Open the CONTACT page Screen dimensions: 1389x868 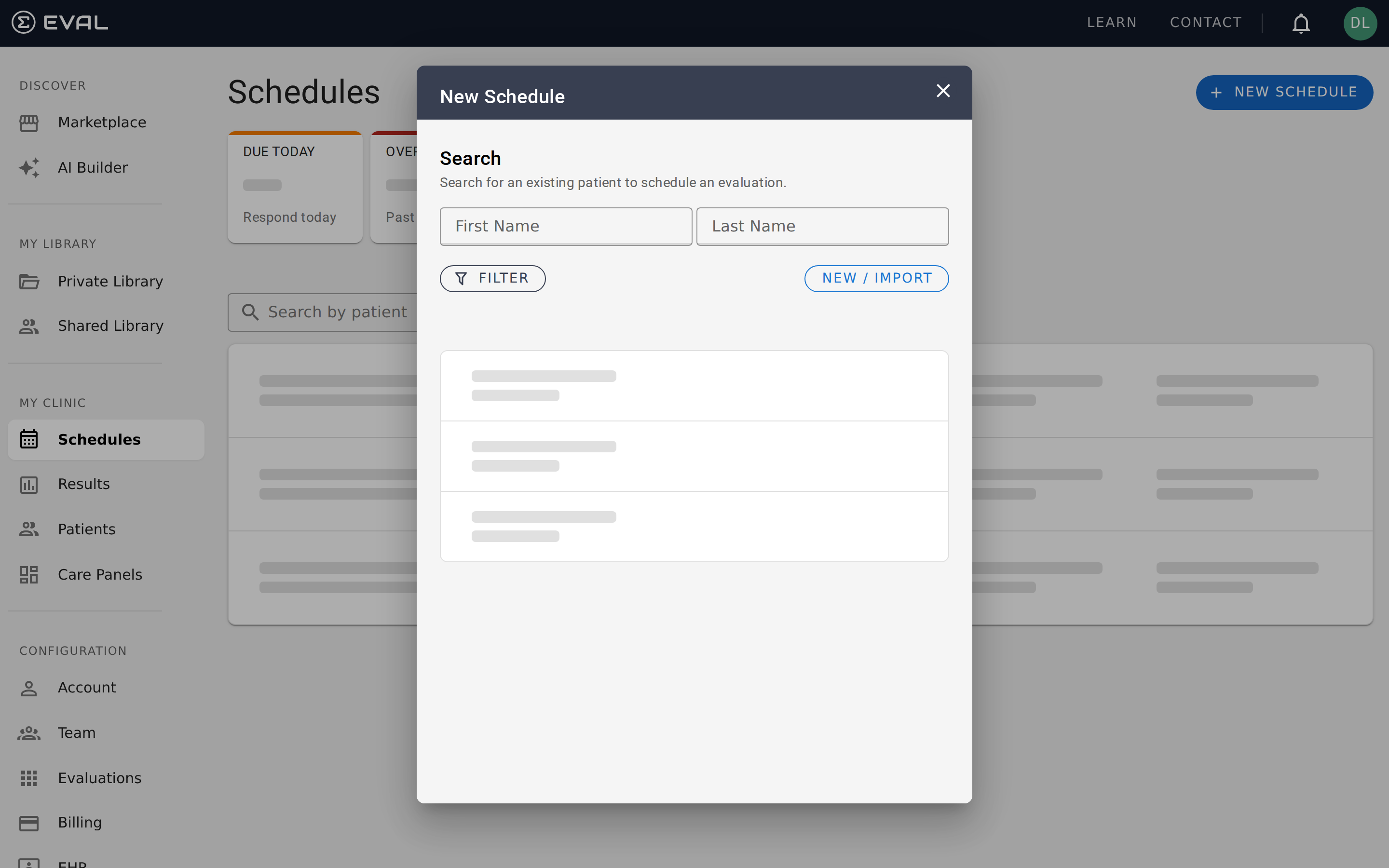tap(1205, 22)
